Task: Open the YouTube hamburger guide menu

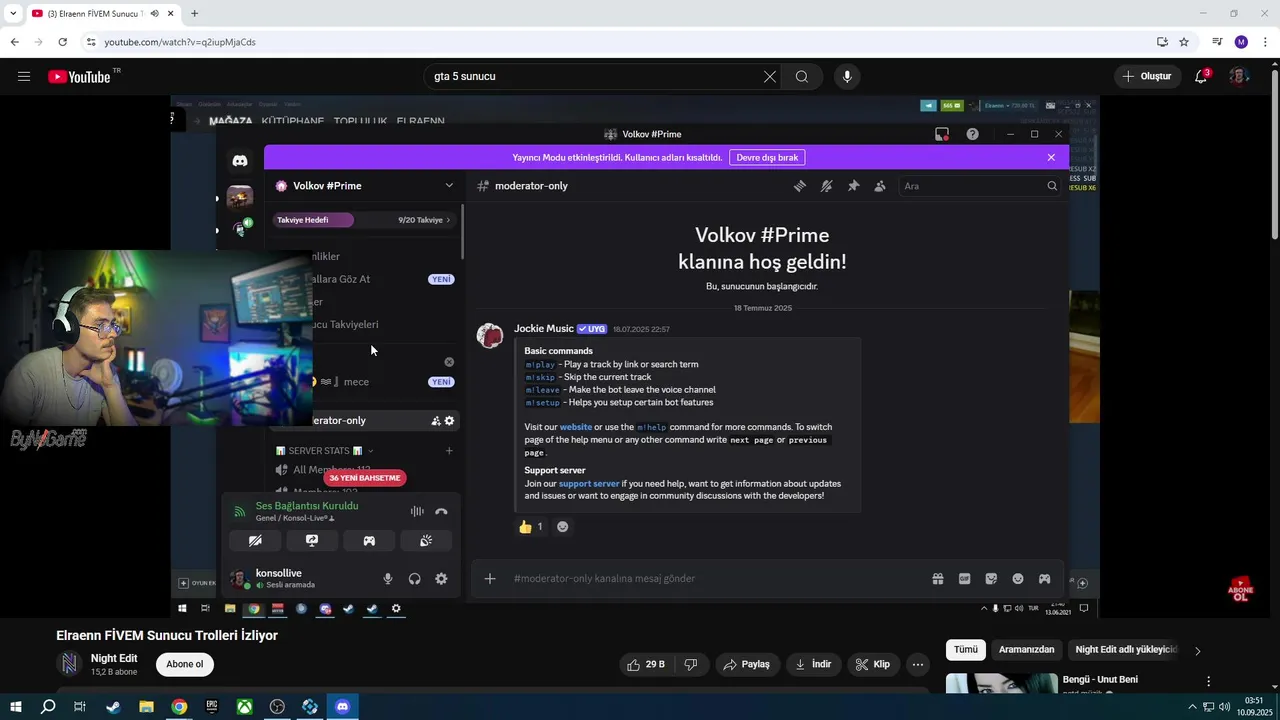Action: pyautogui.click(x=24, y=76)
